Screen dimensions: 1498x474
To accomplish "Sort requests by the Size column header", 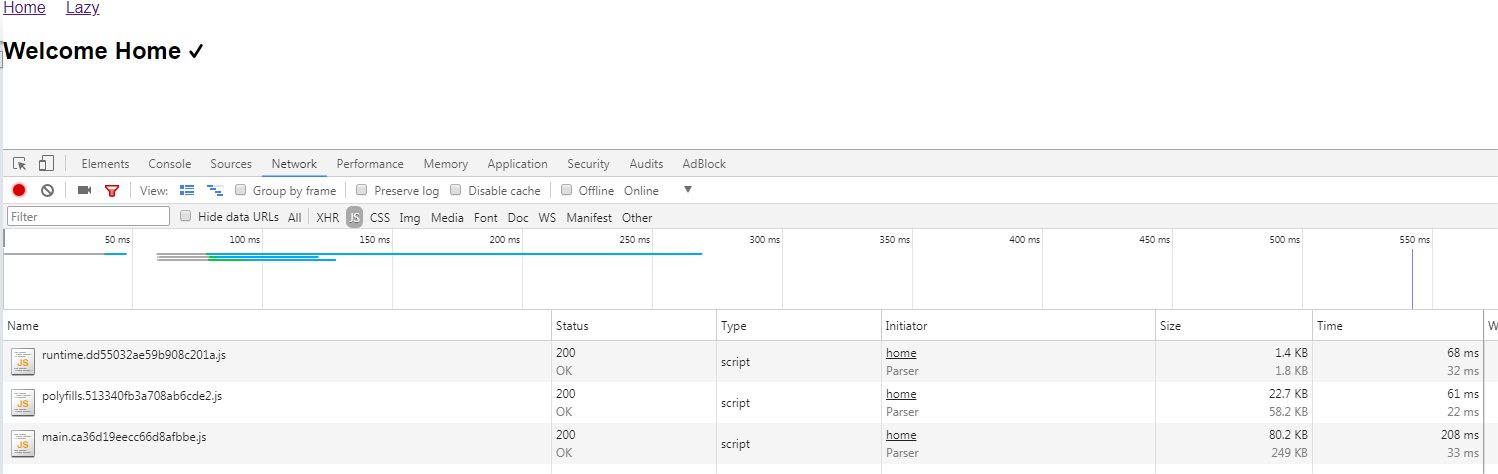I will (x=1170, y=326).
